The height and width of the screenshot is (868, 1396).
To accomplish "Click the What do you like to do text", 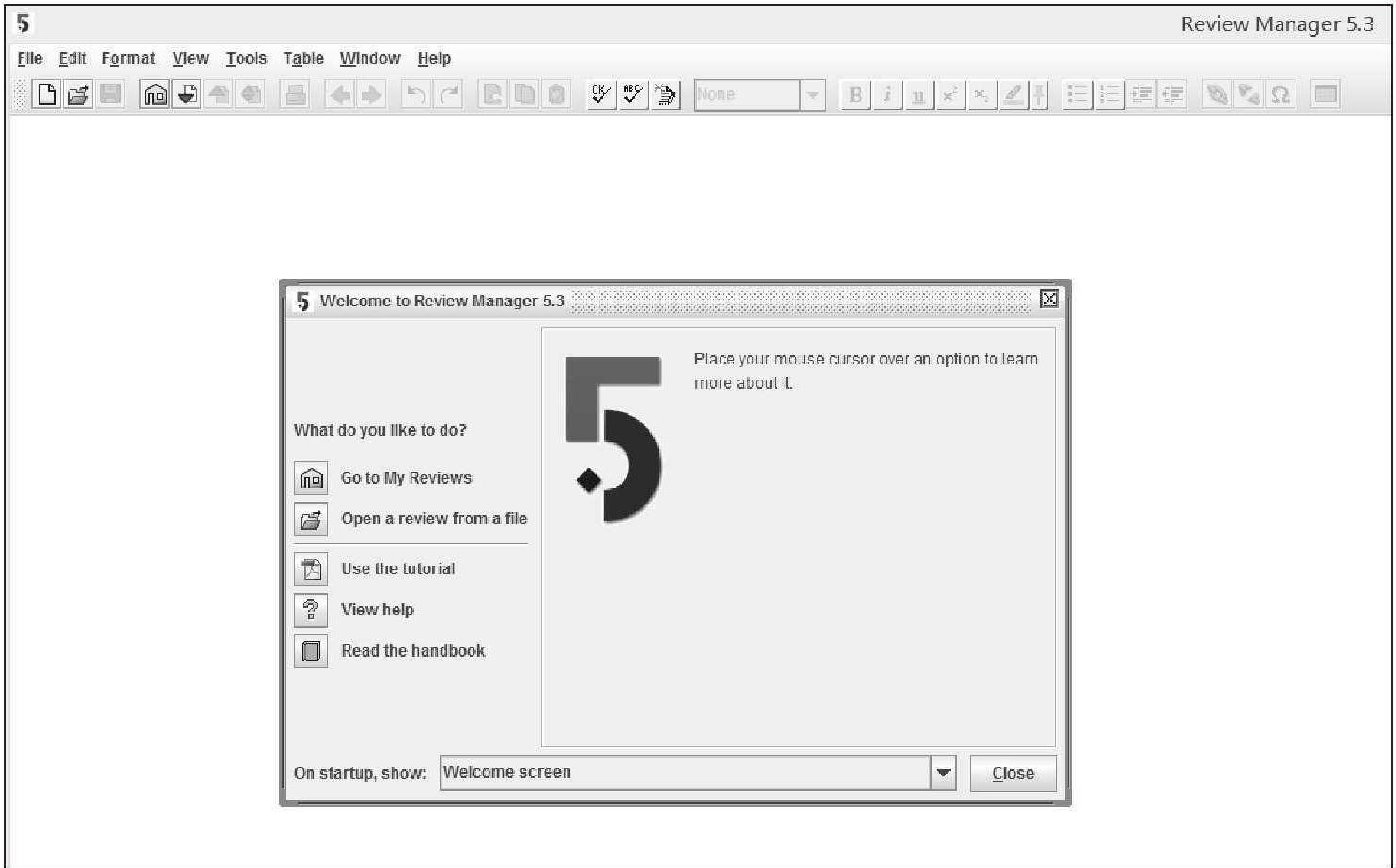I will 380,430.
